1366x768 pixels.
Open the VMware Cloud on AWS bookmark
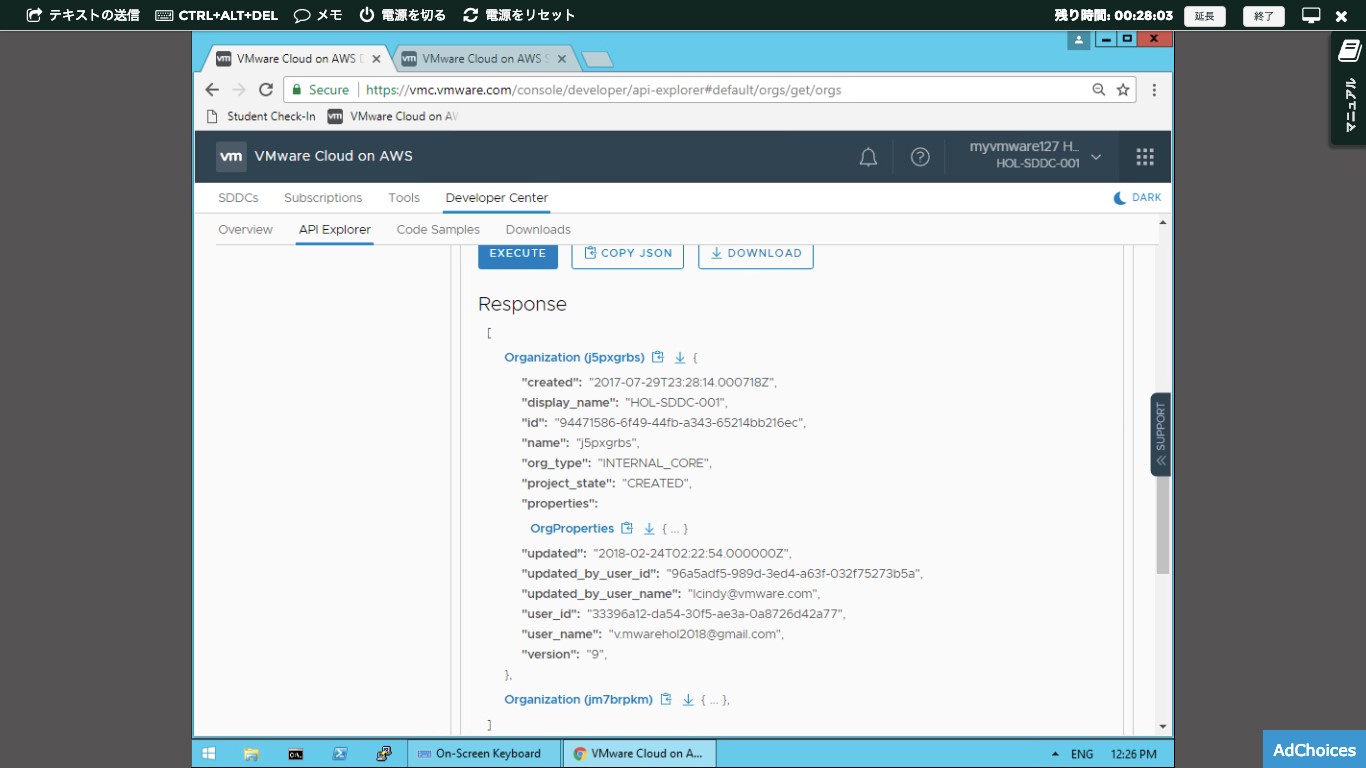pos(393,116)
